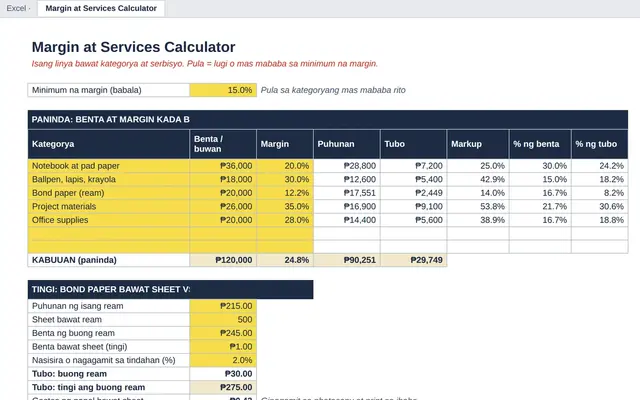Edit the 2.0% wastage cell
The image size is (640, 400).
tap(223, 360)
